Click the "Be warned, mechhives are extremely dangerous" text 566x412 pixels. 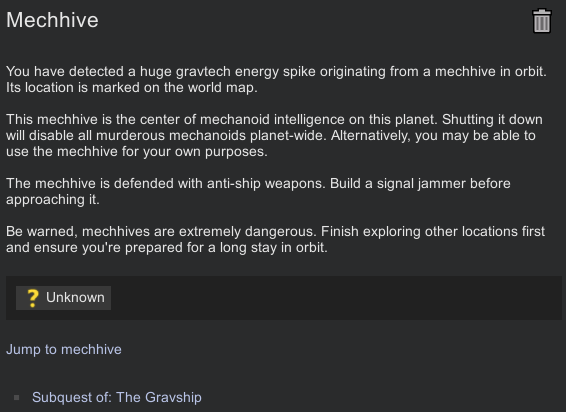pyautogui.click(x=161, y=231)
